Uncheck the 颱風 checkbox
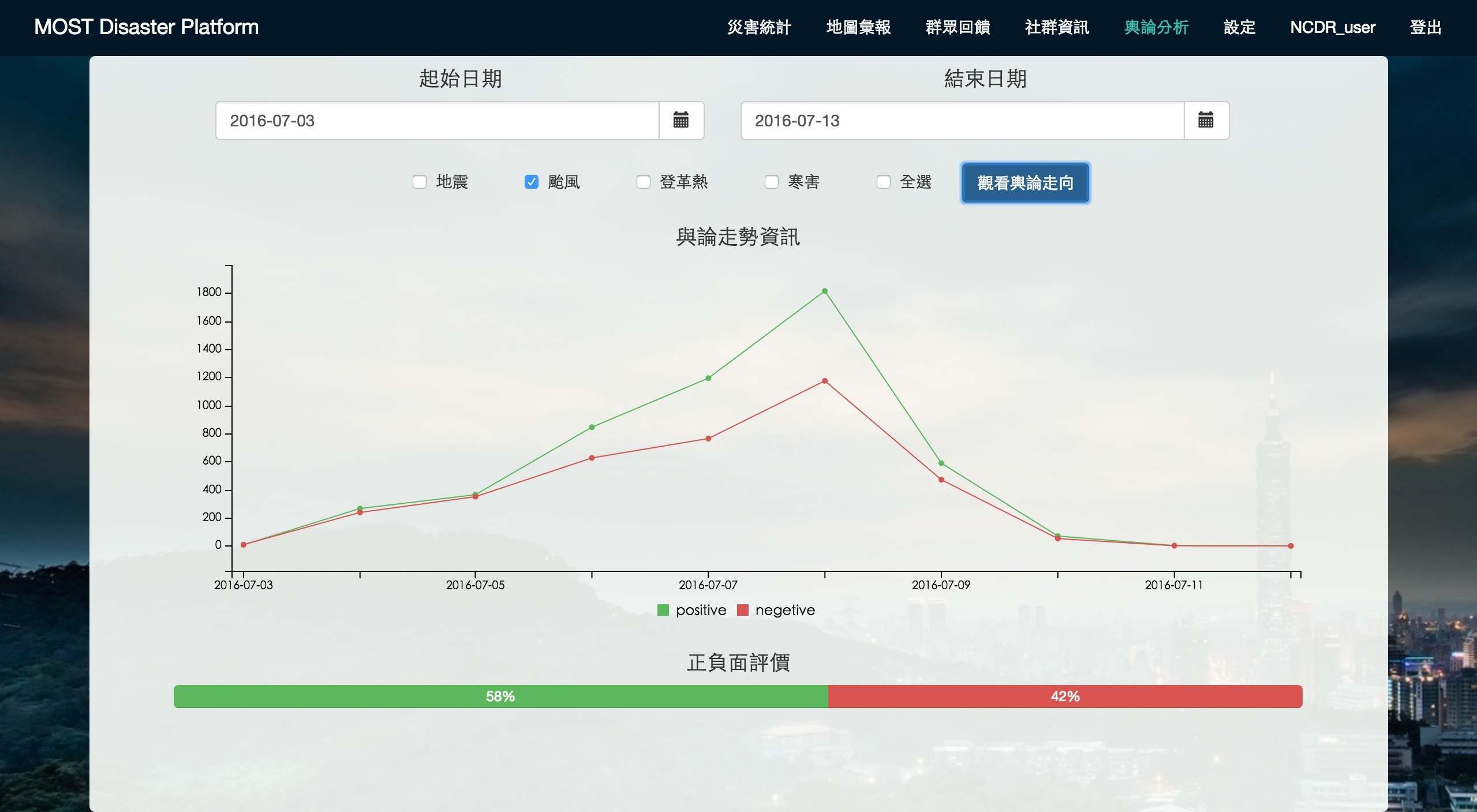 tap(532, 182)
